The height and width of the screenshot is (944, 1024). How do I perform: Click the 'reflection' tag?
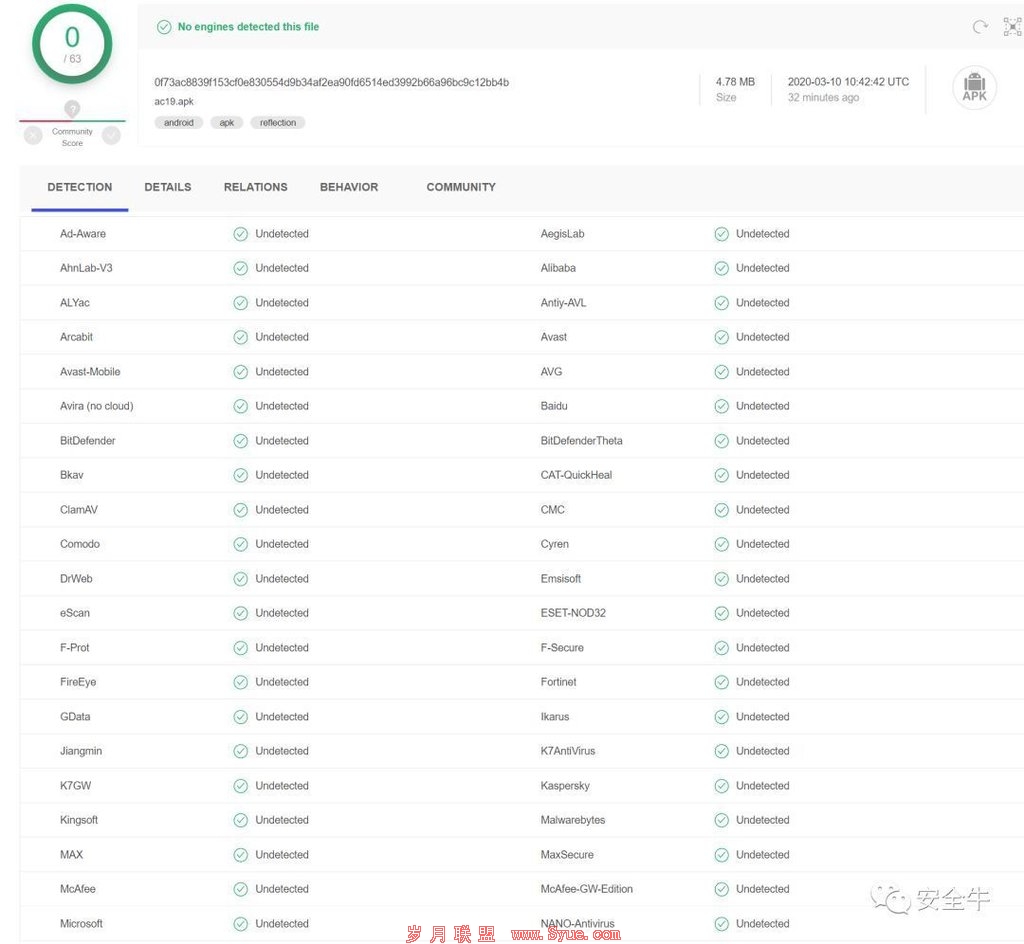pyautogui.click(x=278, y=123)
